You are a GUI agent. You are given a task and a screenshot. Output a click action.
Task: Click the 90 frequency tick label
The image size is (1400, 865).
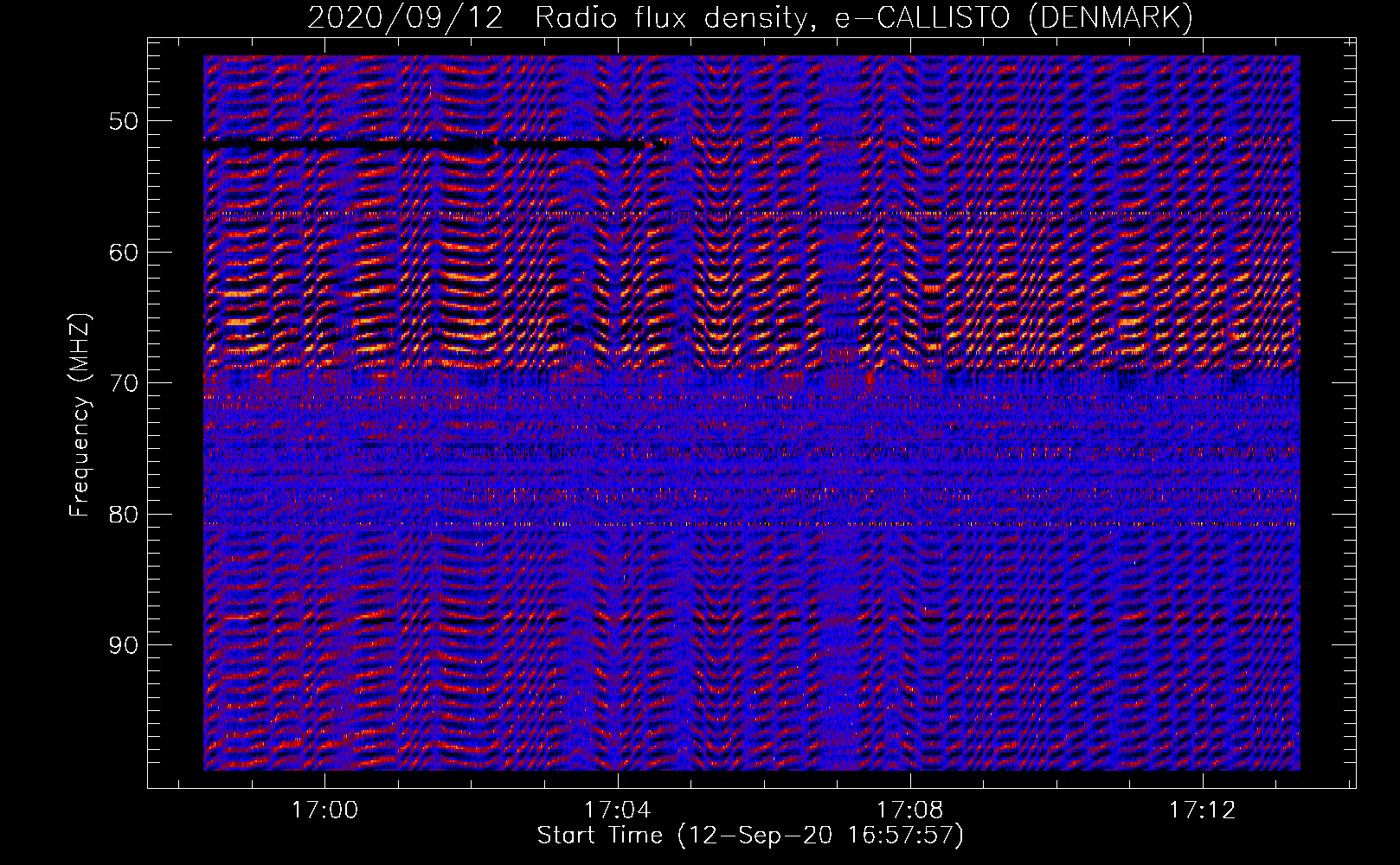(123, 646)
